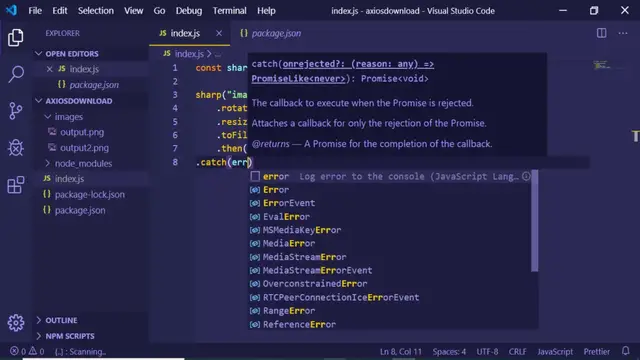
Task: Select the OverconstrainedError suggestion
Action: point(390,284)
